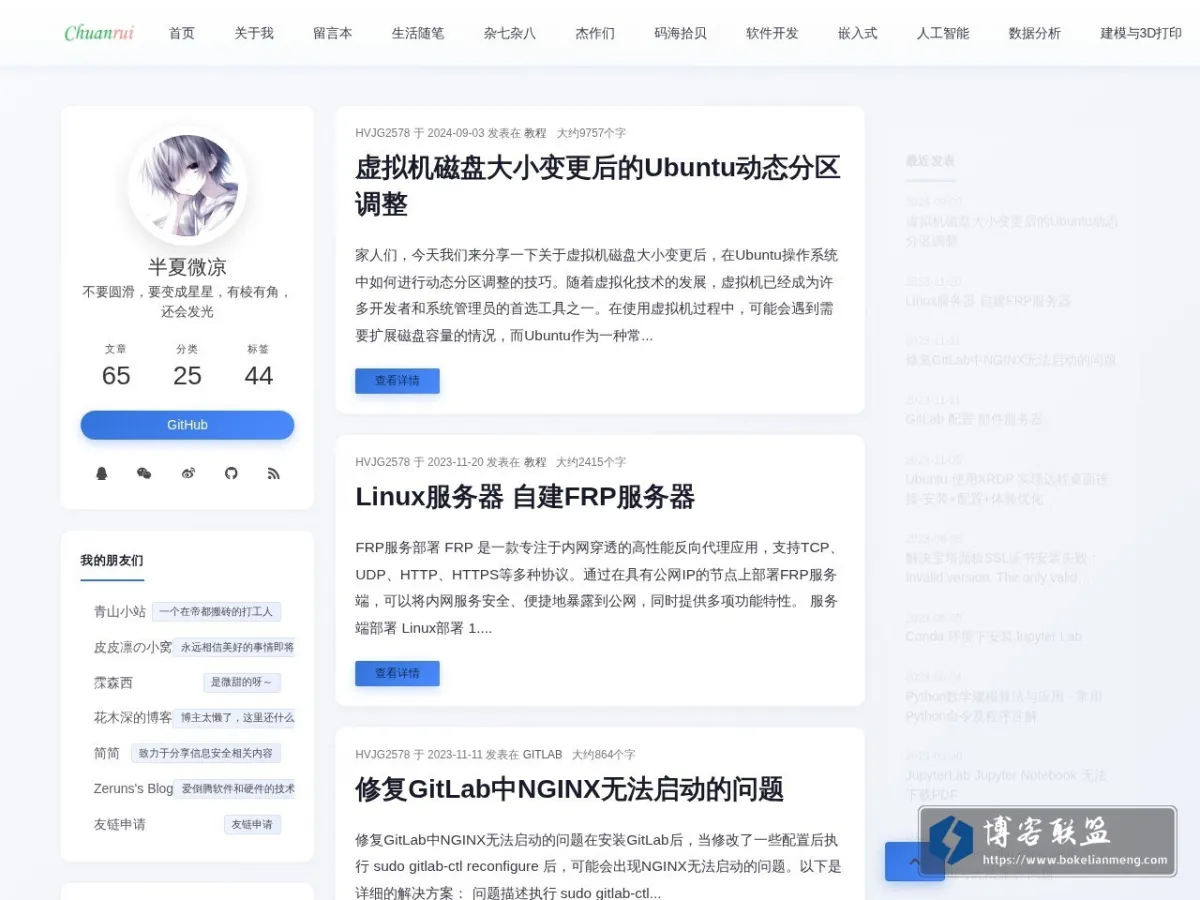
Task: Click the blue GitHub button
Action: tap(188, 425)
